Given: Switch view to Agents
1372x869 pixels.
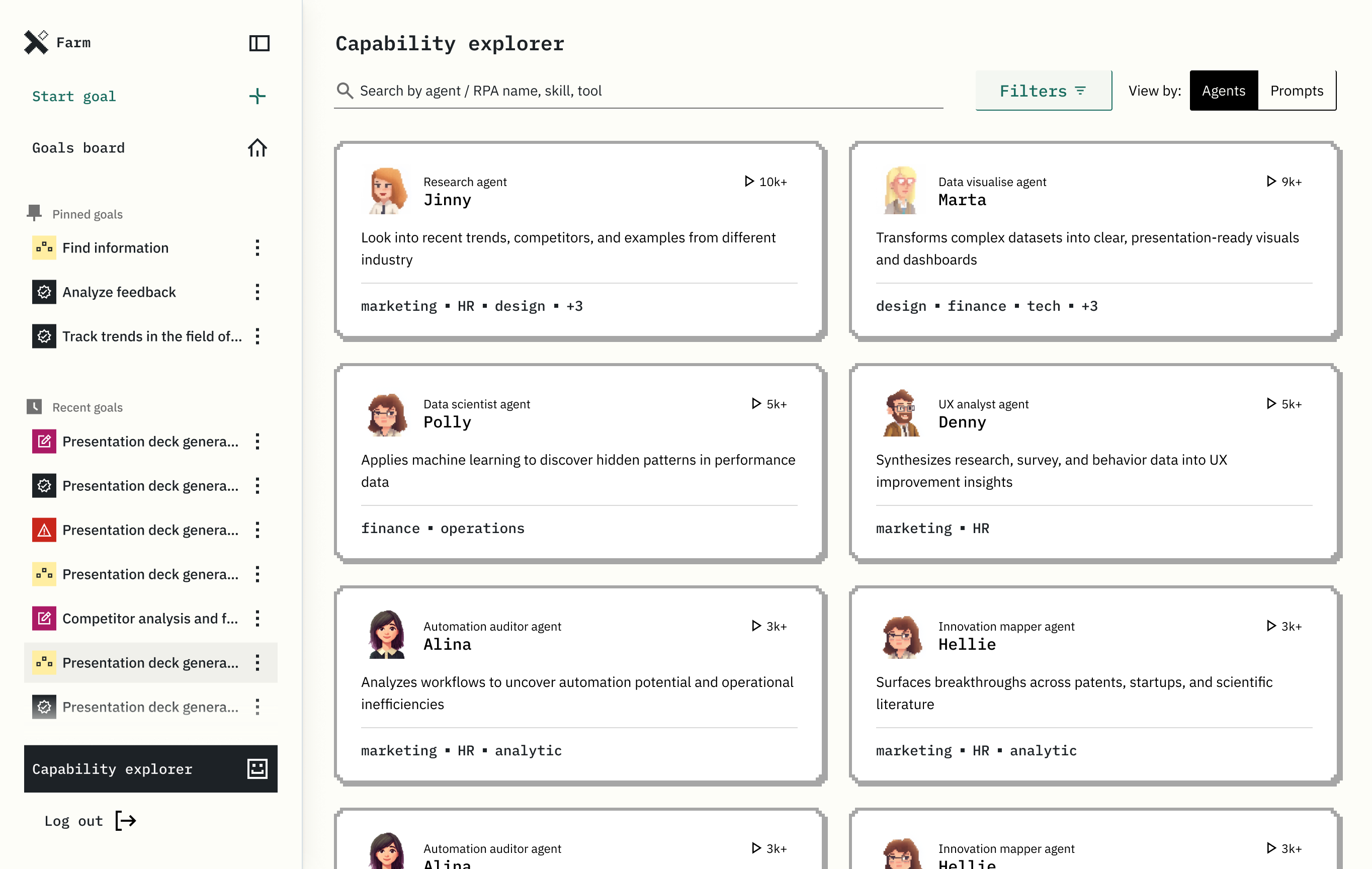Looking at the screenshot, I should [1223, 91].
